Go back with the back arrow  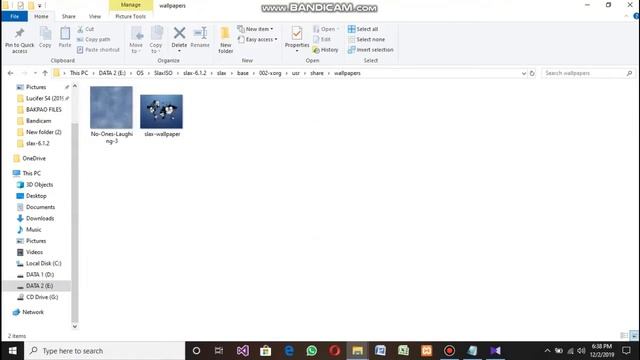tap(11, 73)
